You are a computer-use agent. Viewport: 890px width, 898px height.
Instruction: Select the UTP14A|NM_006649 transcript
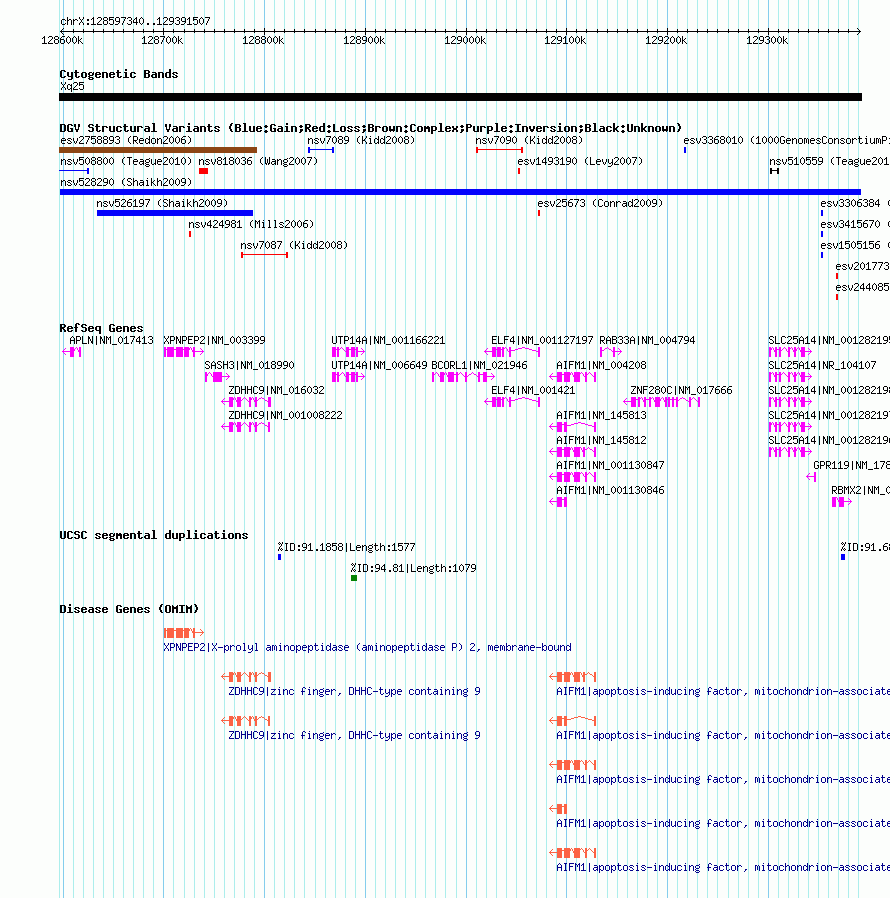click(348, 377)
